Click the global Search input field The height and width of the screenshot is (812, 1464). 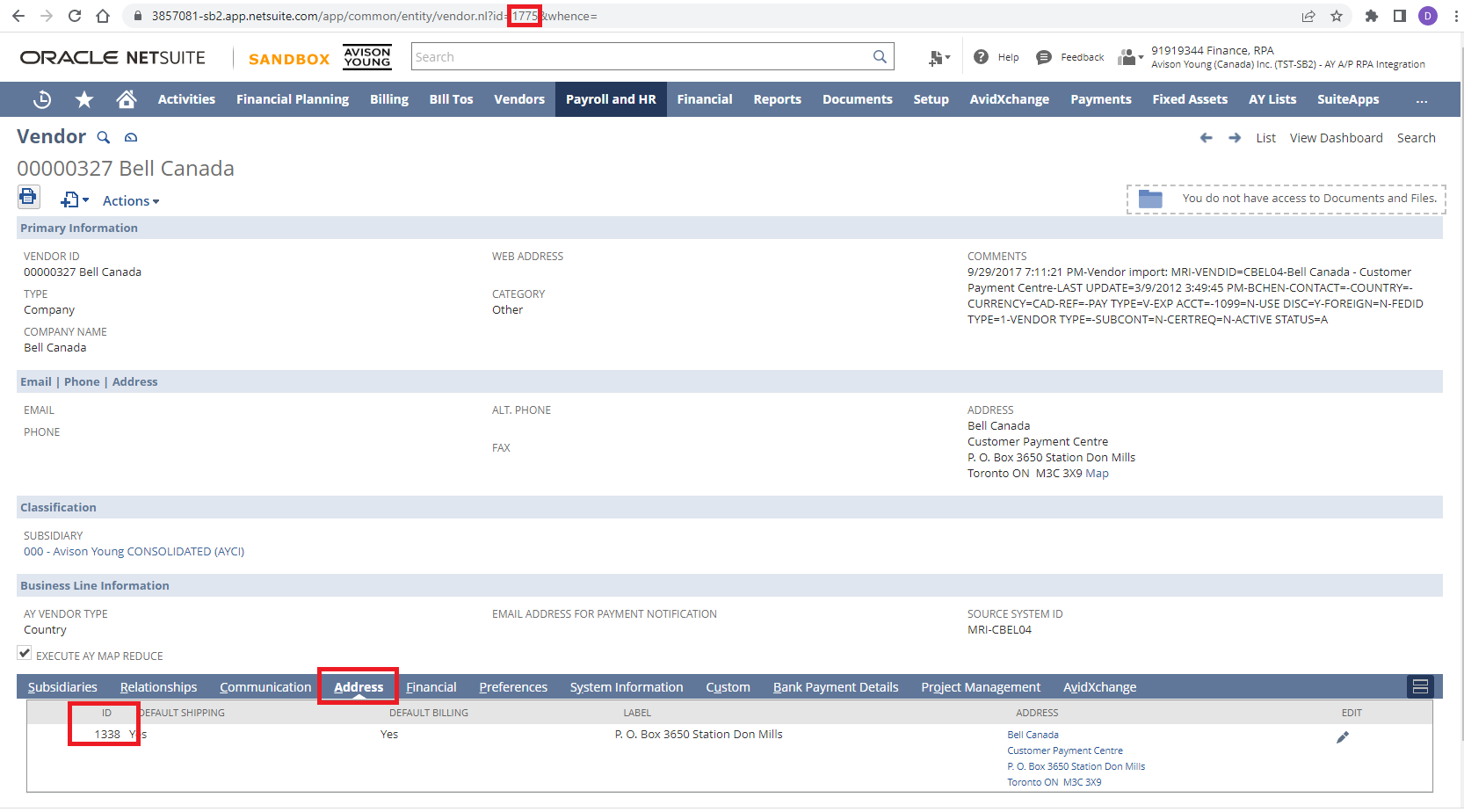[x=641, y=57]
